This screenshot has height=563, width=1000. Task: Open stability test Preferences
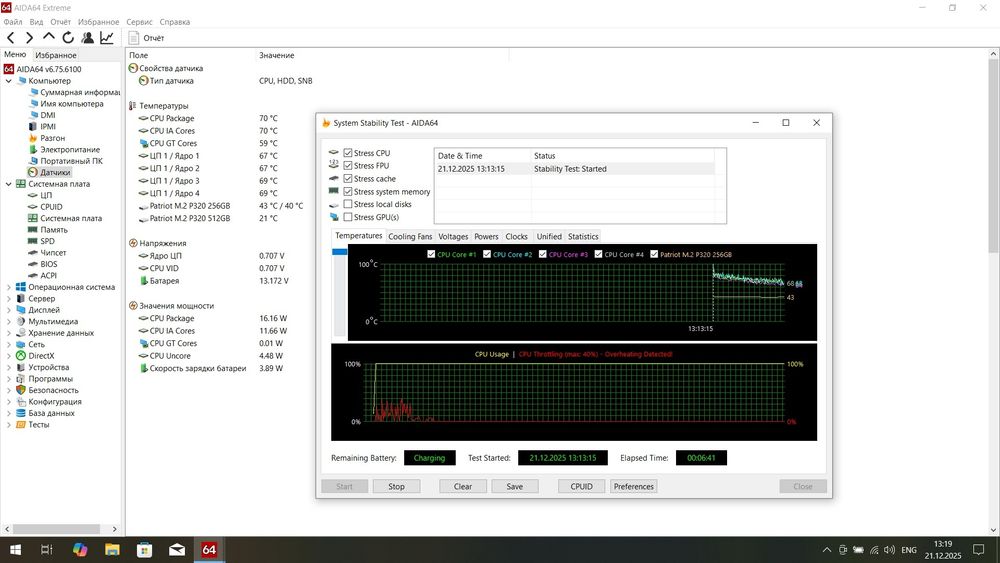[633, 486]
